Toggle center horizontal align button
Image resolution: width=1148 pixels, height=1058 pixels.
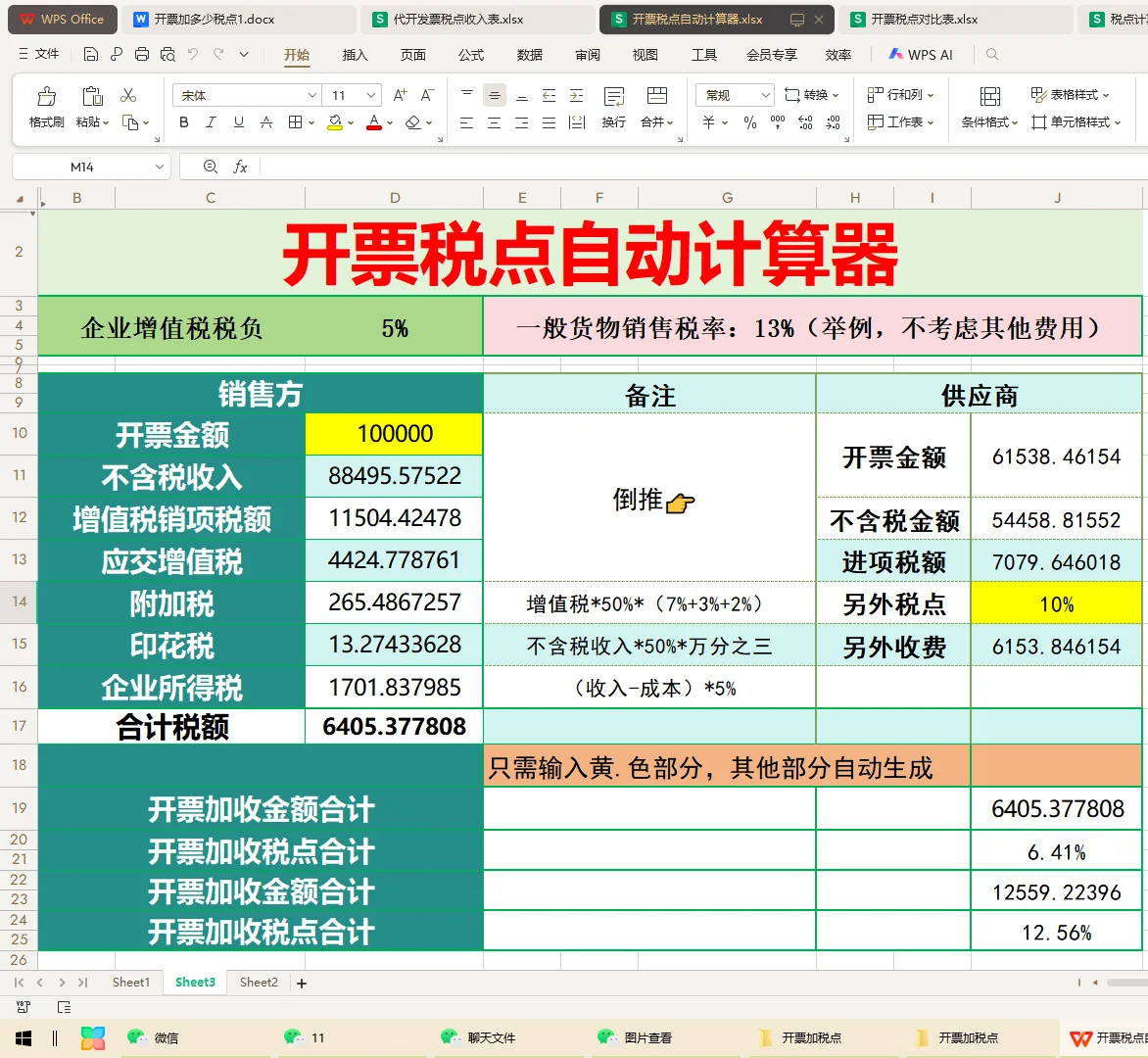[495, 122]
